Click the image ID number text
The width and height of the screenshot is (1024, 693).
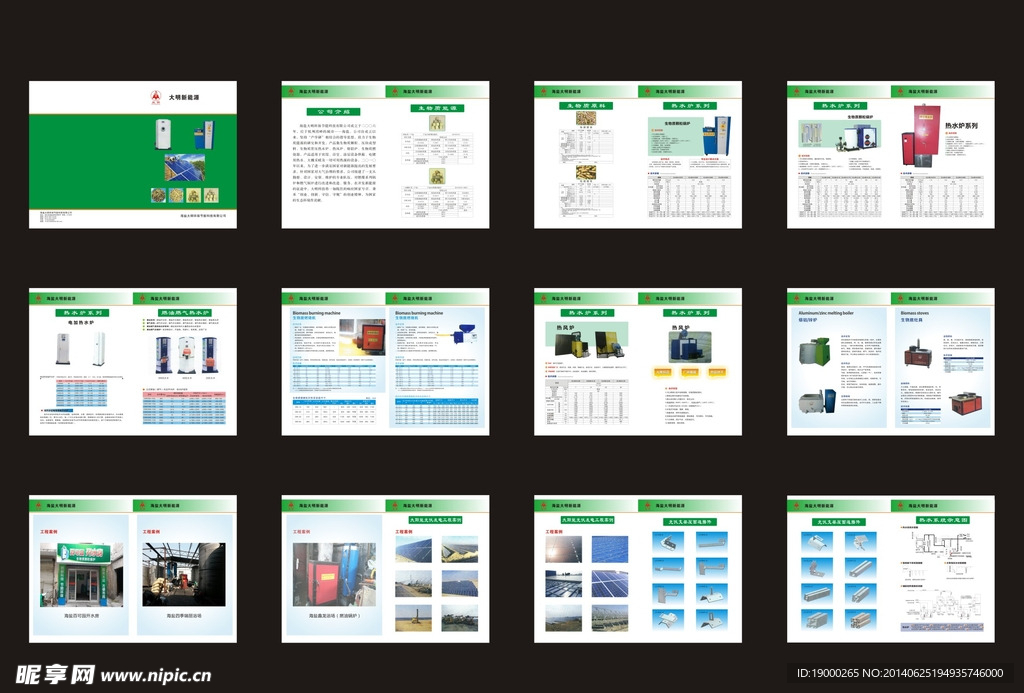899,674
